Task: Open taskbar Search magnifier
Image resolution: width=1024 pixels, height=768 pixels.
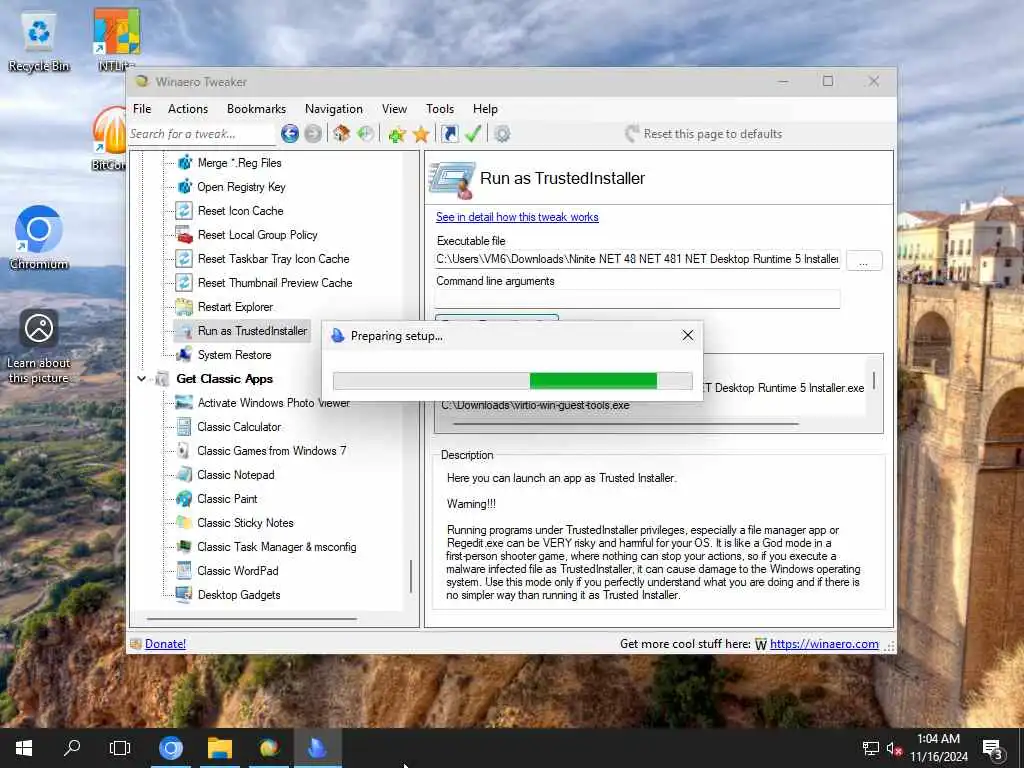Action: 72,748
